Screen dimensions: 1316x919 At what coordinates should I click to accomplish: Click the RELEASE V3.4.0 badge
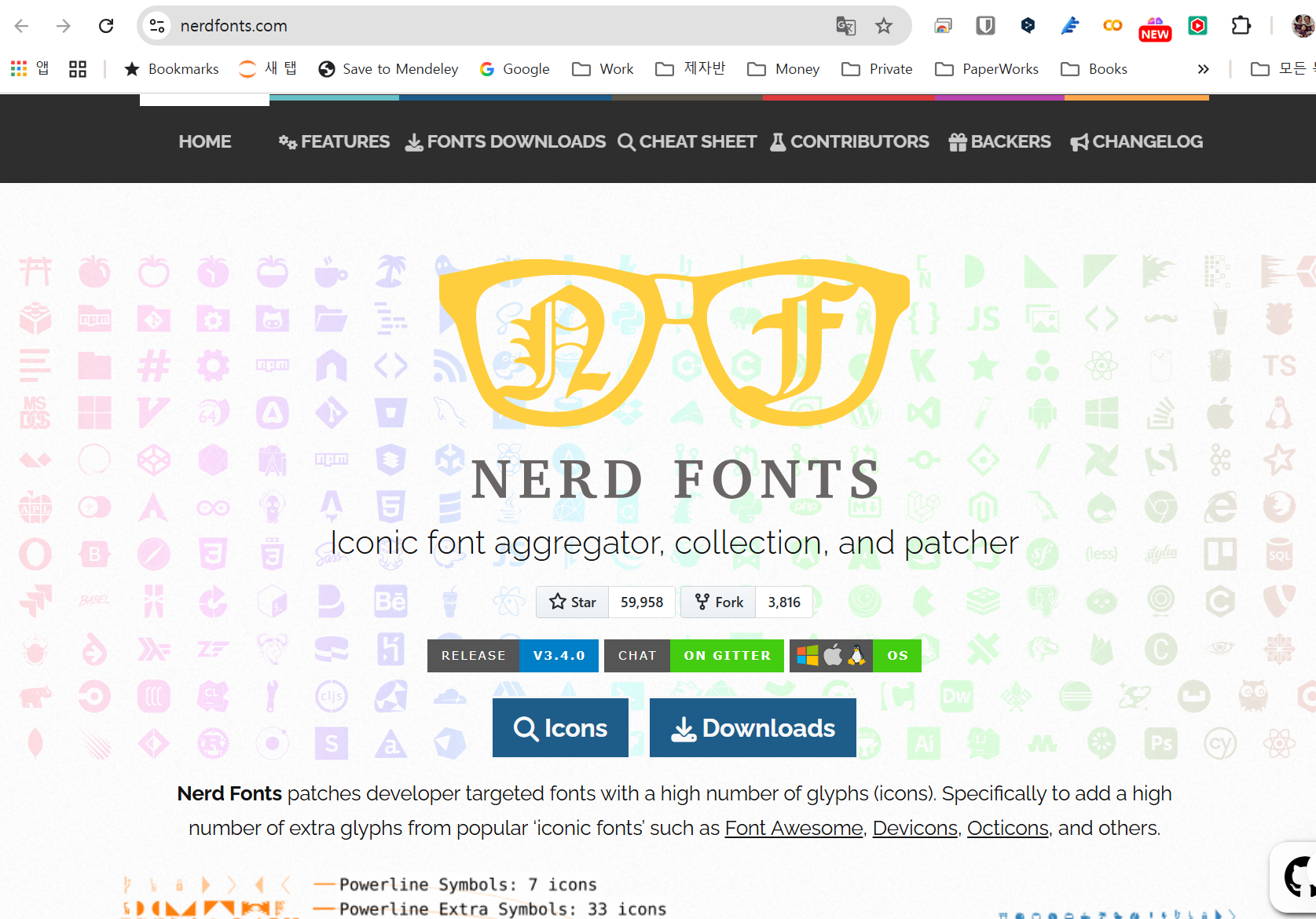[x=513, y=656]
